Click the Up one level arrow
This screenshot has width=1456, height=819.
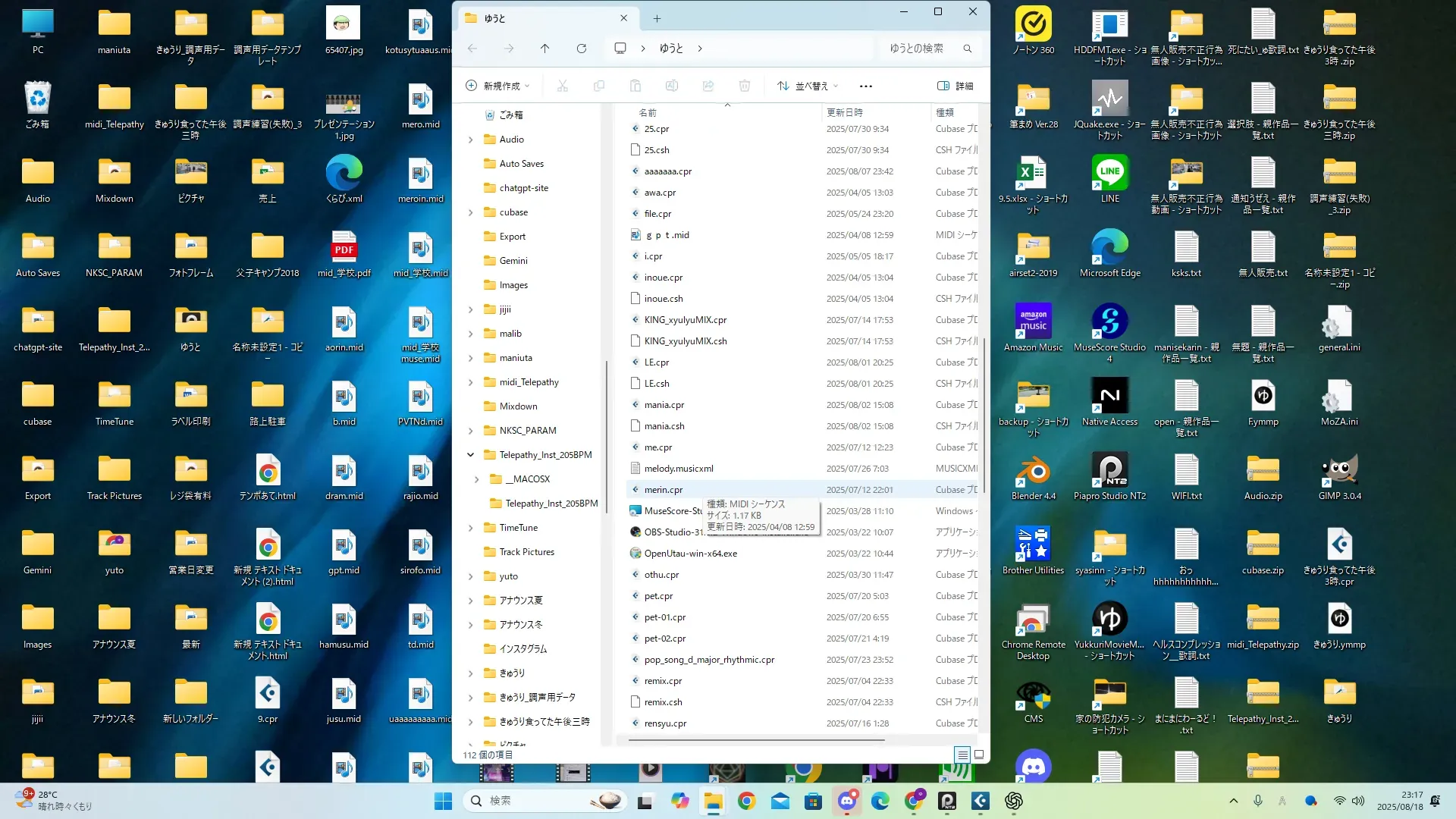544,49
